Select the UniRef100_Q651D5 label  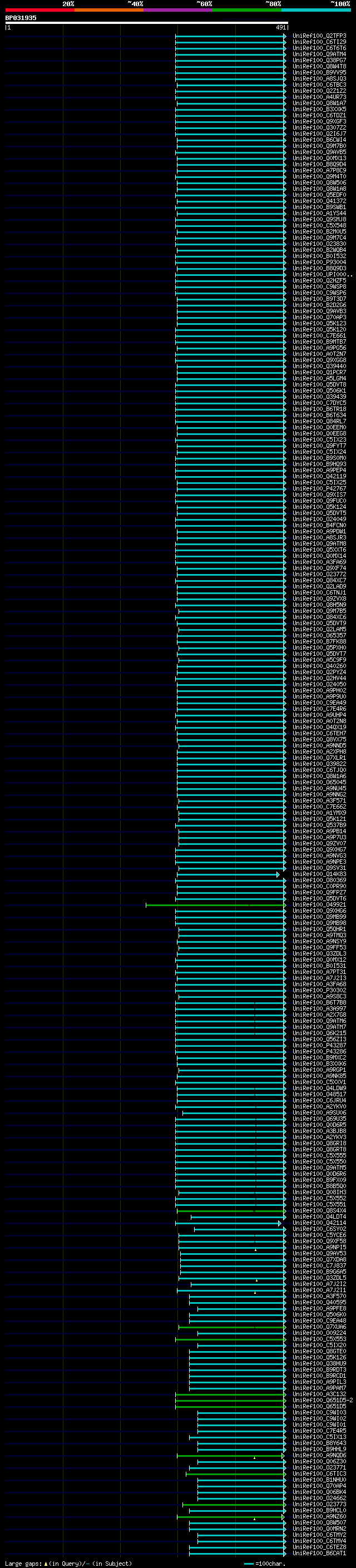[x=319, y=1406]
